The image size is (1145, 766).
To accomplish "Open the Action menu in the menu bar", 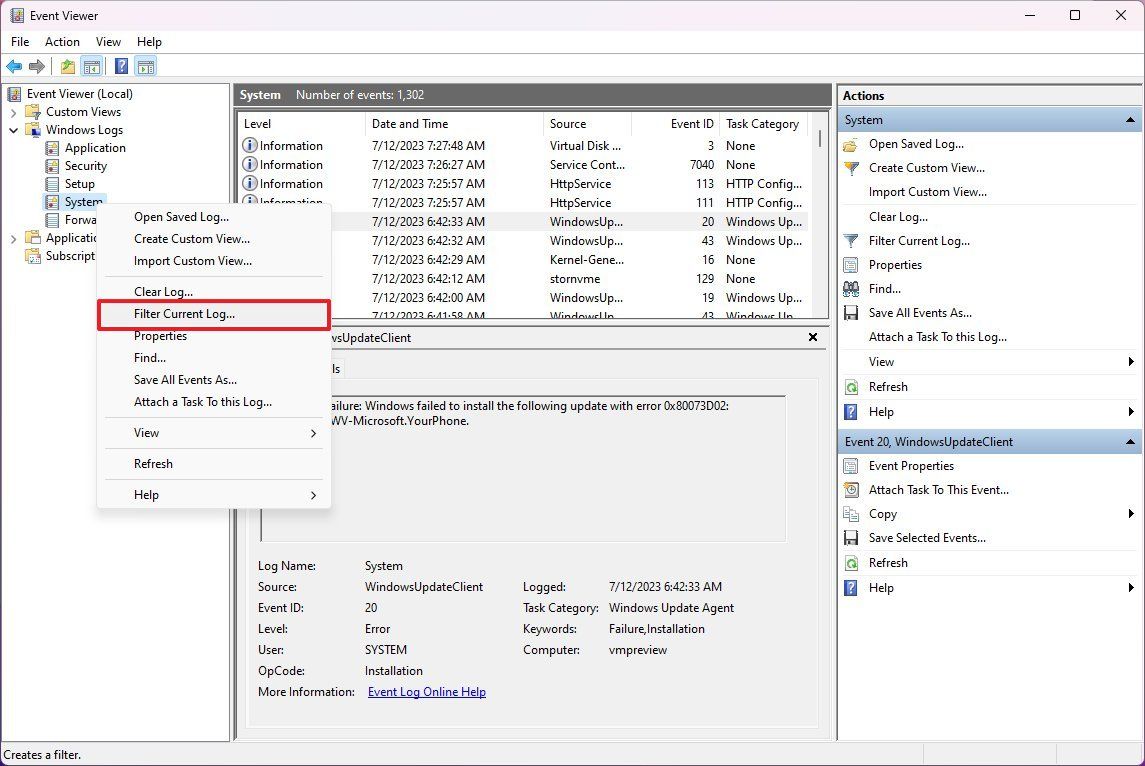I will pyautogui.click(x=62, y=41).
